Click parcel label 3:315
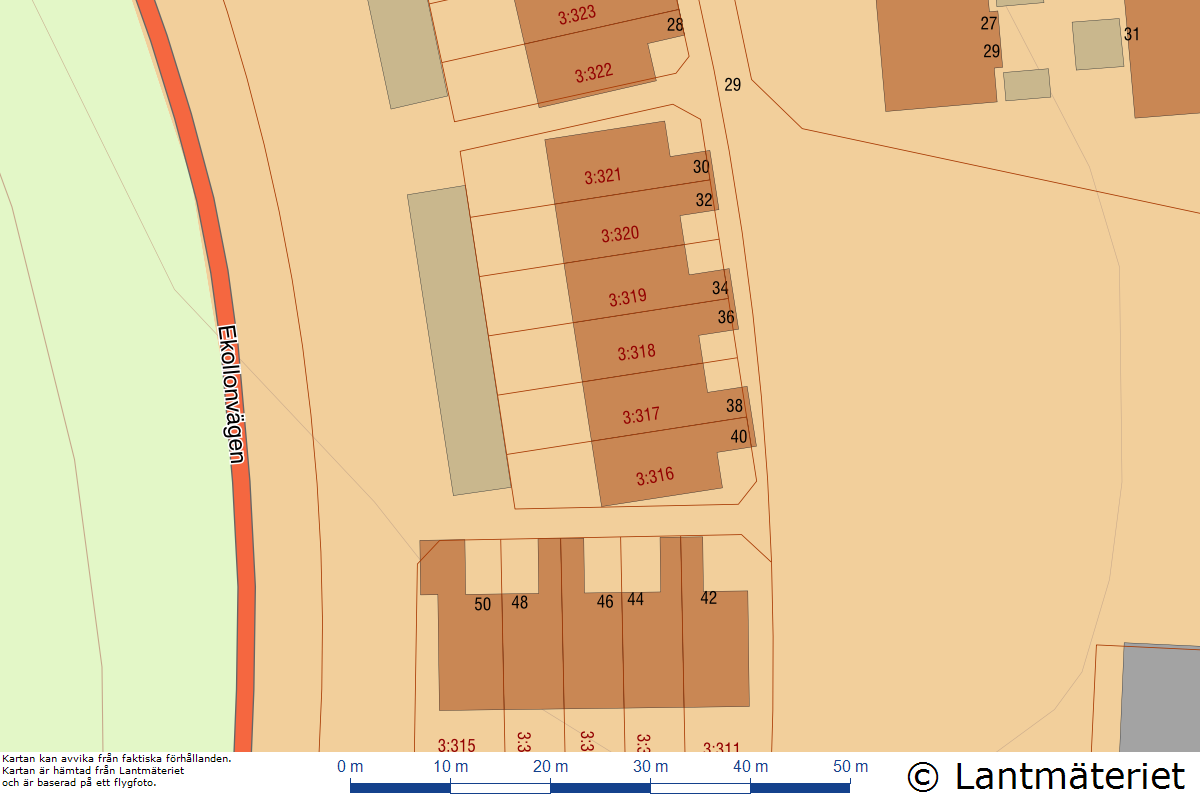1200x800 pixels. click(456, 745)
